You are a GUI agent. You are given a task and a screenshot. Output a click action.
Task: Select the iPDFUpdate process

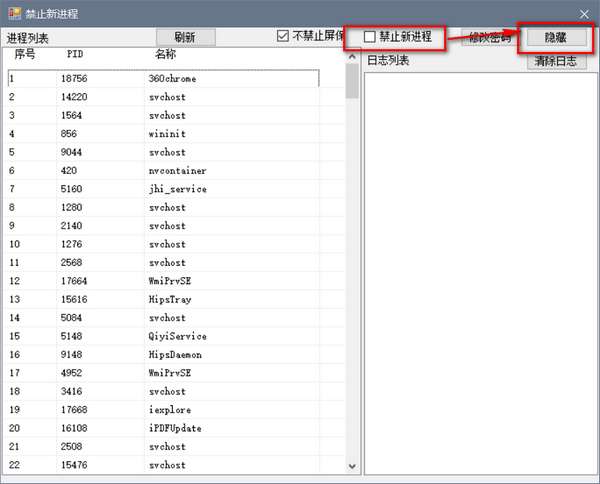[x=163, y=428]
